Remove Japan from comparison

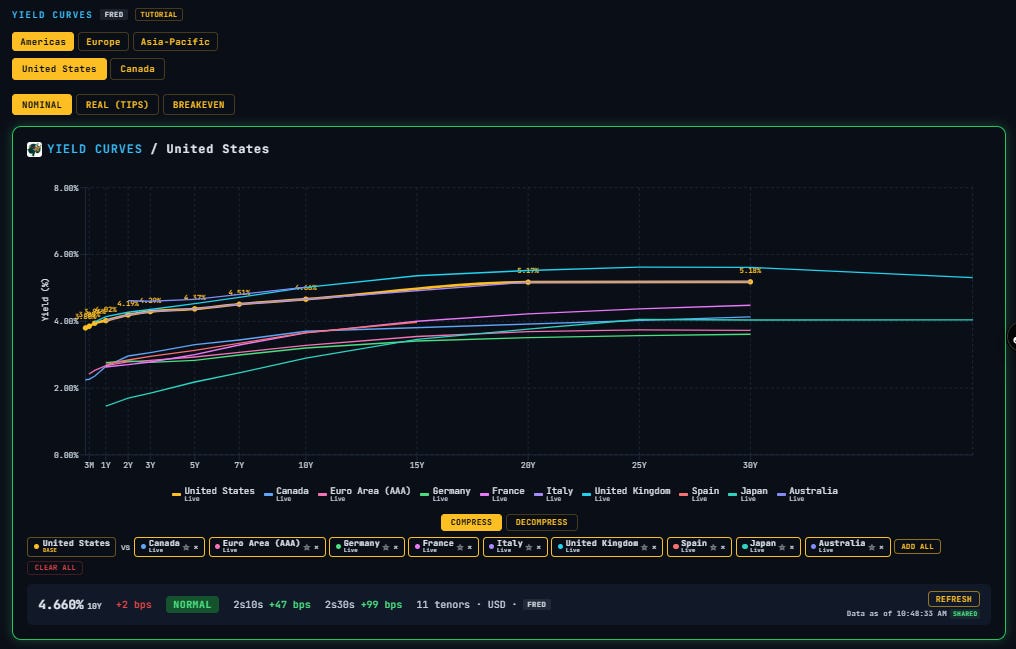point(792,547)
